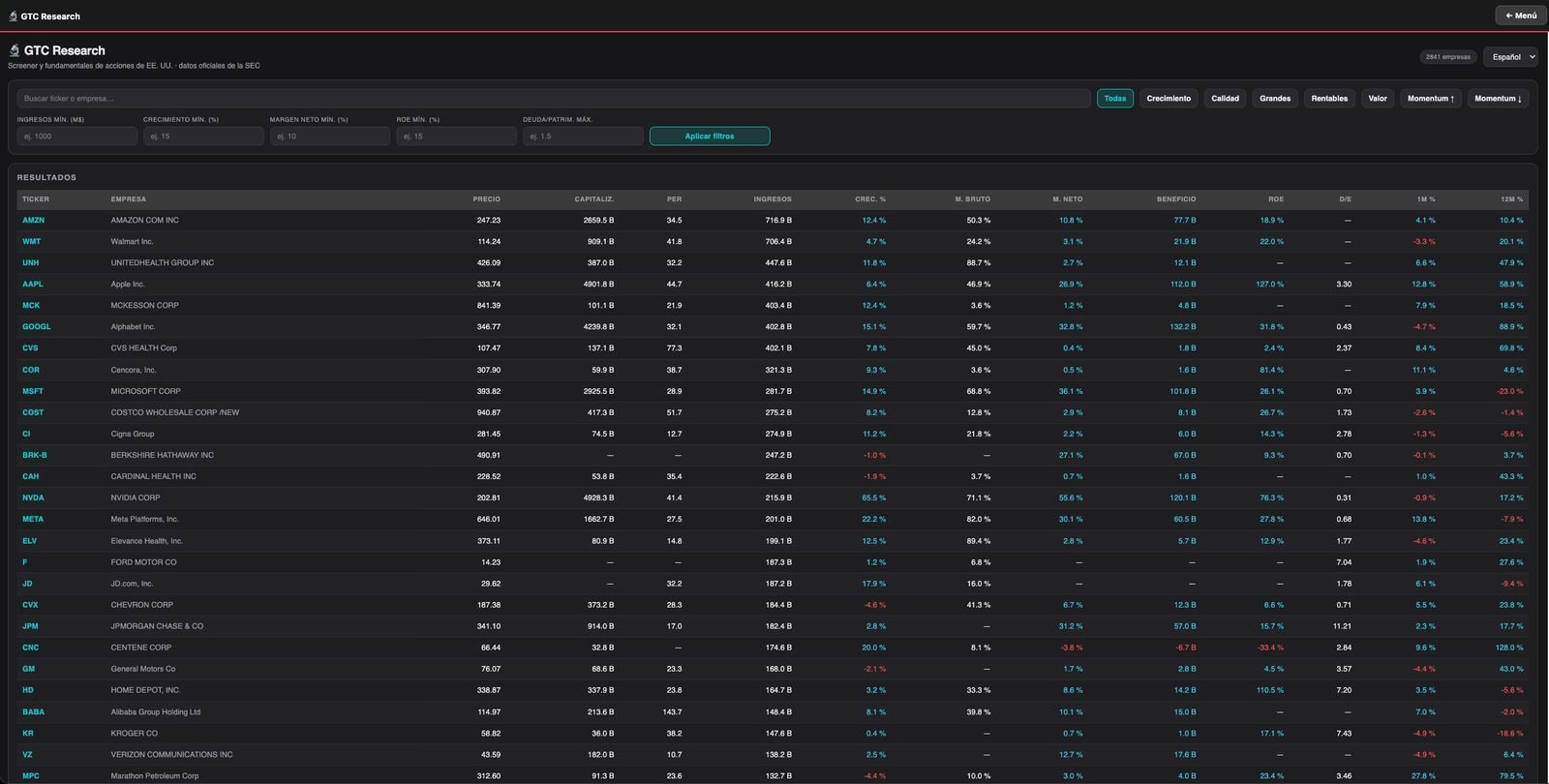
Task: Choose the Rentables preset filter
Action: tap(1329, 99)
